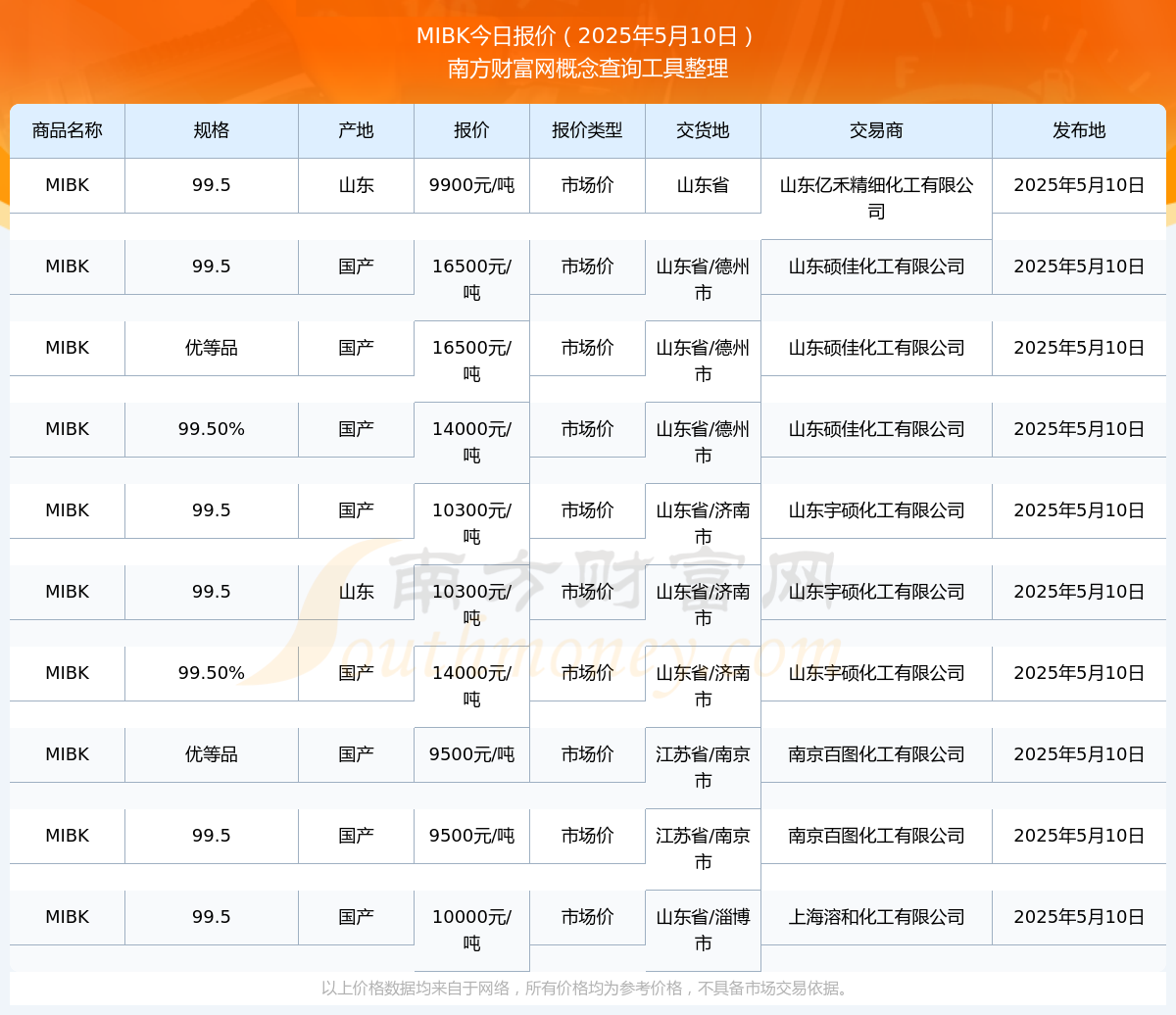Viewport: 1176px width, 1015px height.
Task: Click 2025年5月10日 in the 上海溶和 row
Action: pos(1079,917)
